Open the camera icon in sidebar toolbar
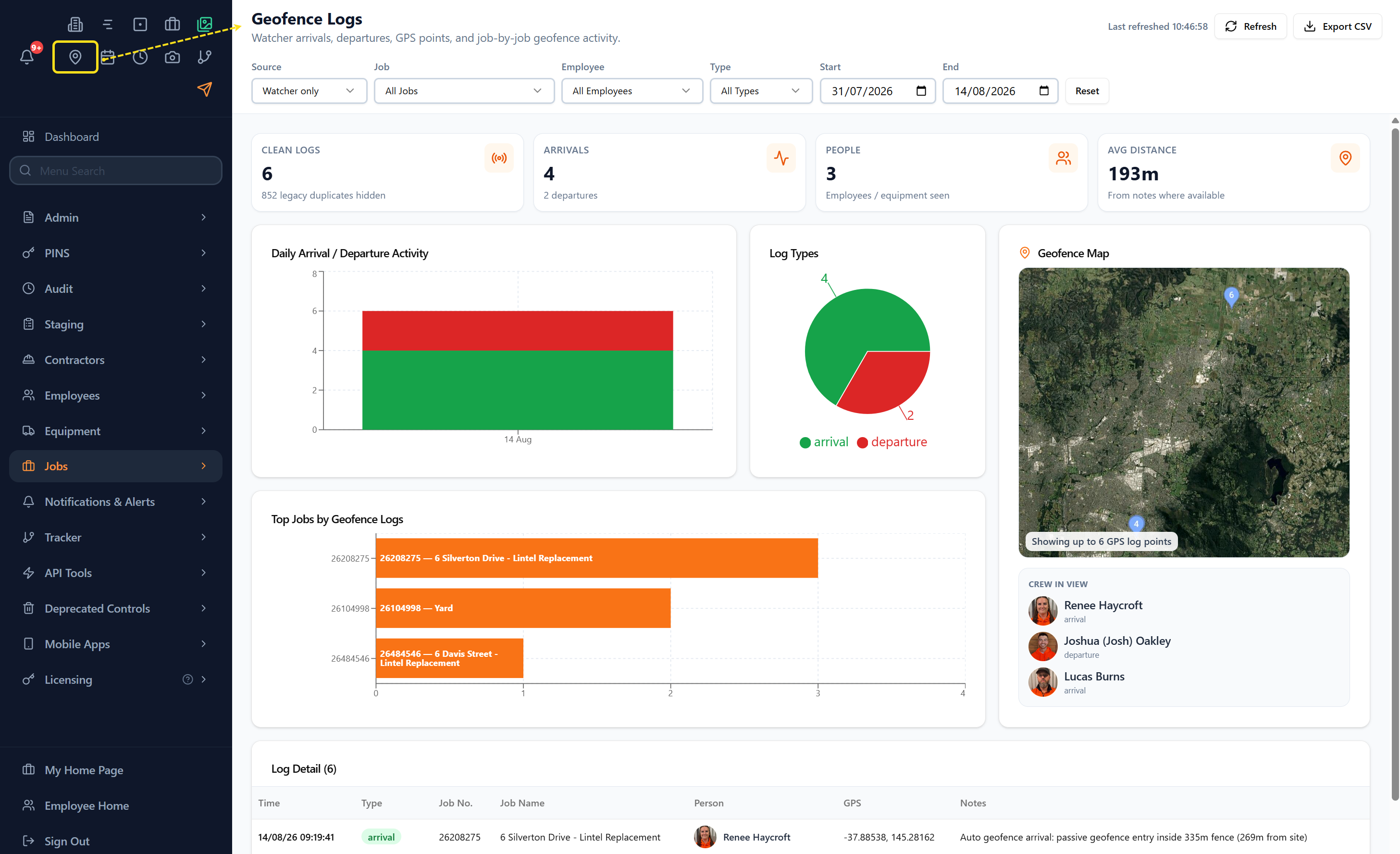This screenshot has width=1400, height=854. tap(172, 57)
